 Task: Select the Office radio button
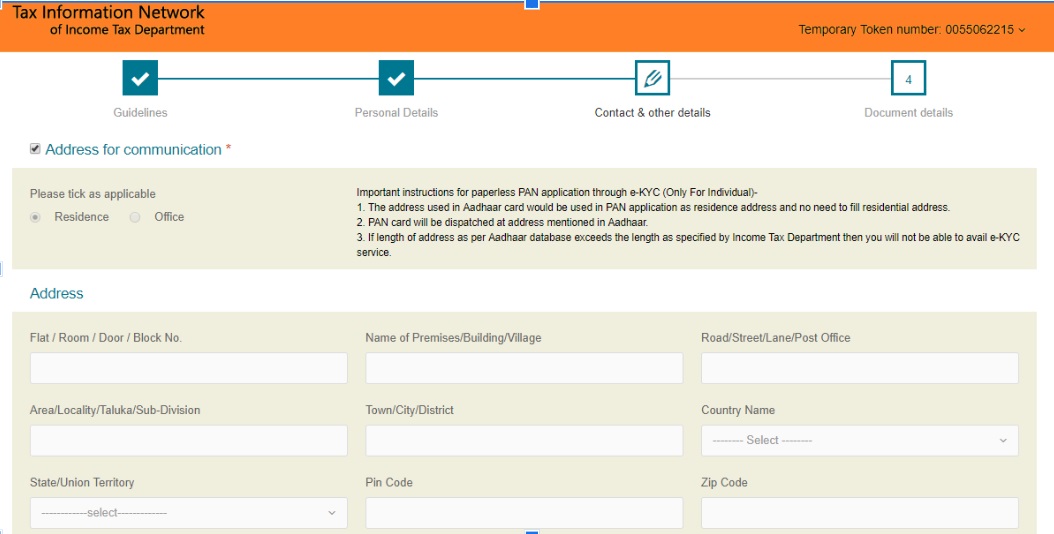pos(135,217)
